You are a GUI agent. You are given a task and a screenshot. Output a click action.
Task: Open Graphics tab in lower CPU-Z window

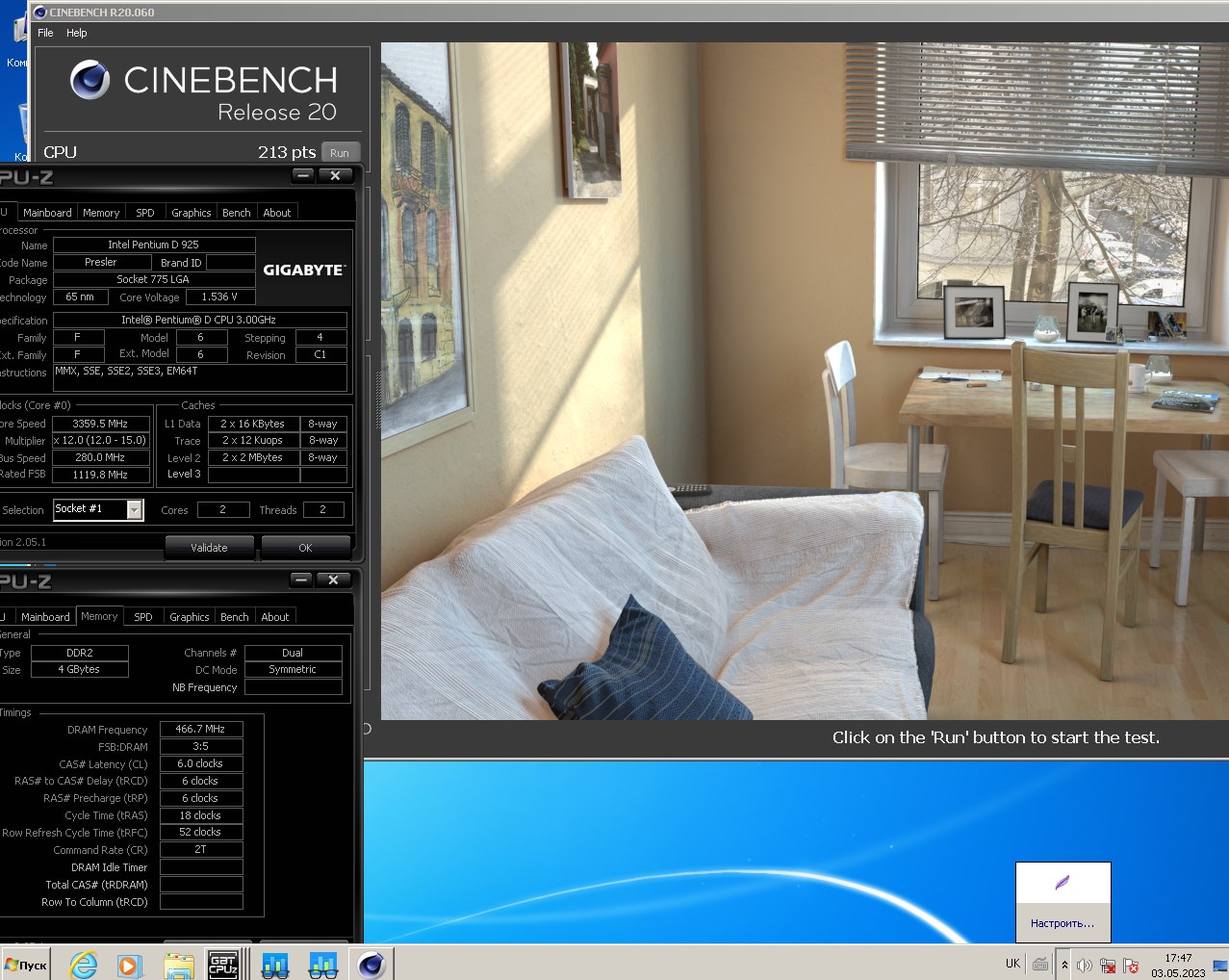189,617
